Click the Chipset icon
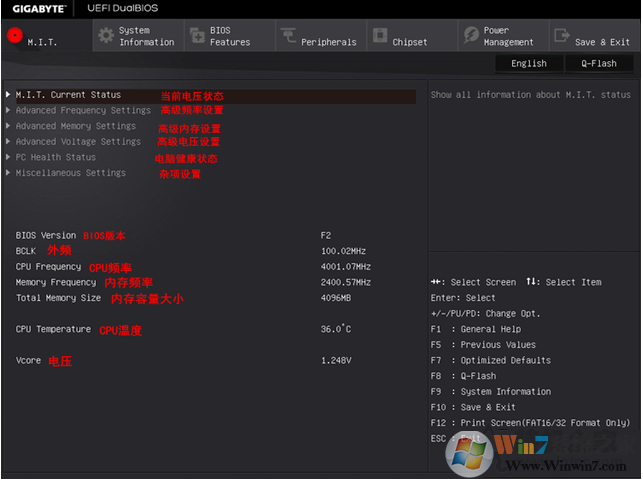 pyautogui.click(x=380, y=35)
